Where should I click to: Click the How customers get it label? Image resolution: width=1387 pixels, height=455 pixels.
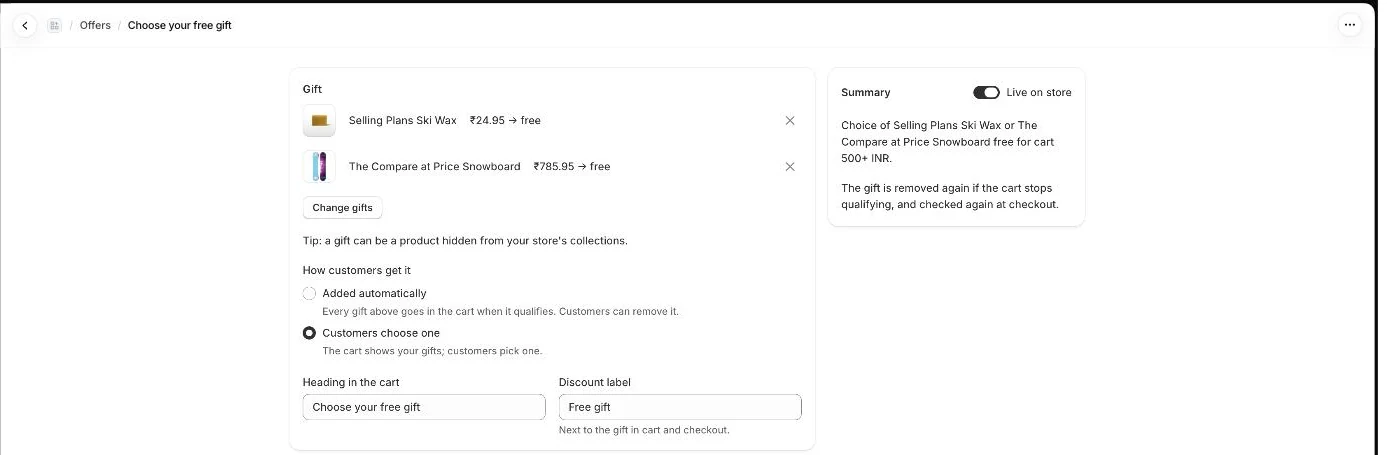(357, 271)
